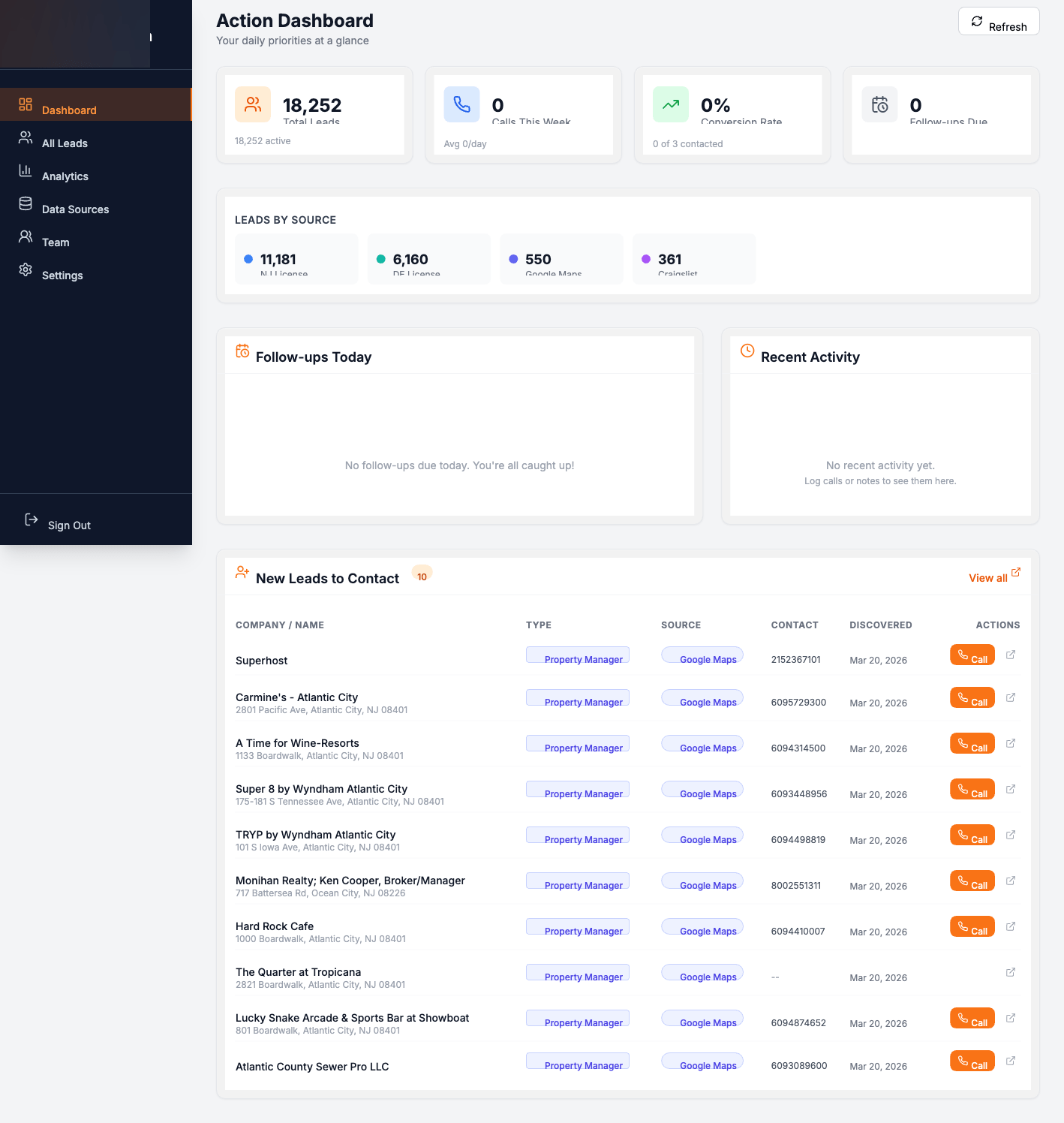Viewport: 1064px width, 1123px height.
Task: Call the Superhost lead
Action: point(972,655)
